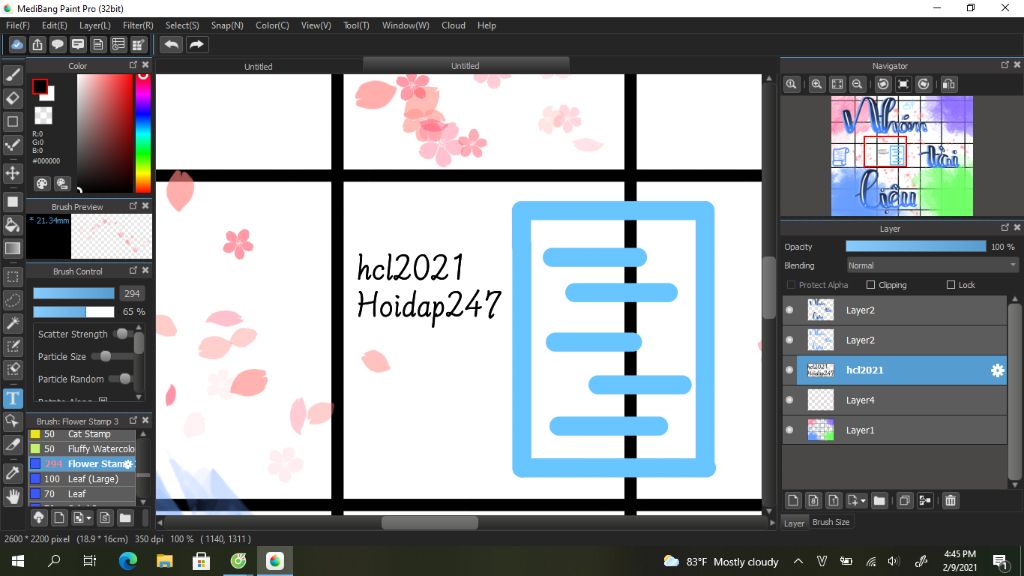Open File Explorer from taskbar
Image resolution: width=1024 pixels, height=576 pixels.
(165, 561)
